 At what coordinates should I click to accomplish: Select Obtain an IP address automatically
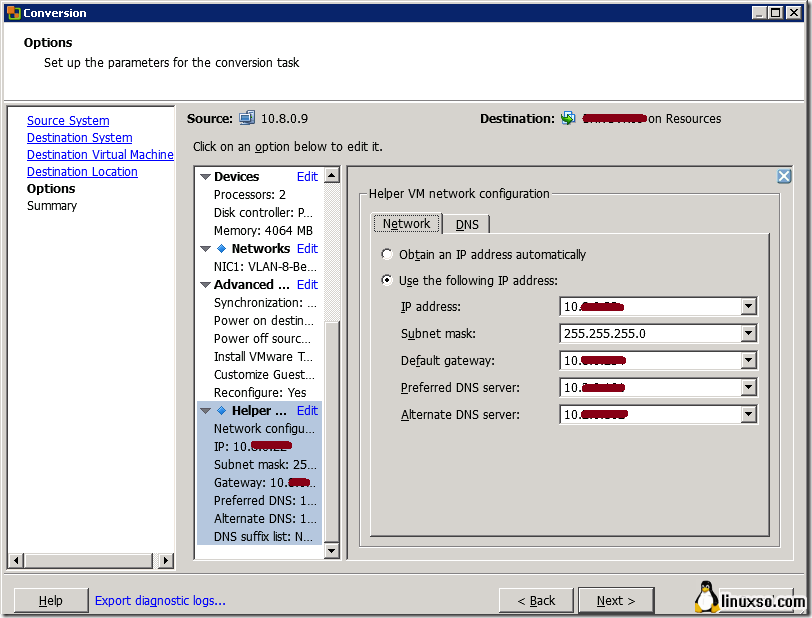pyautogui.click(x=387, y=255)
